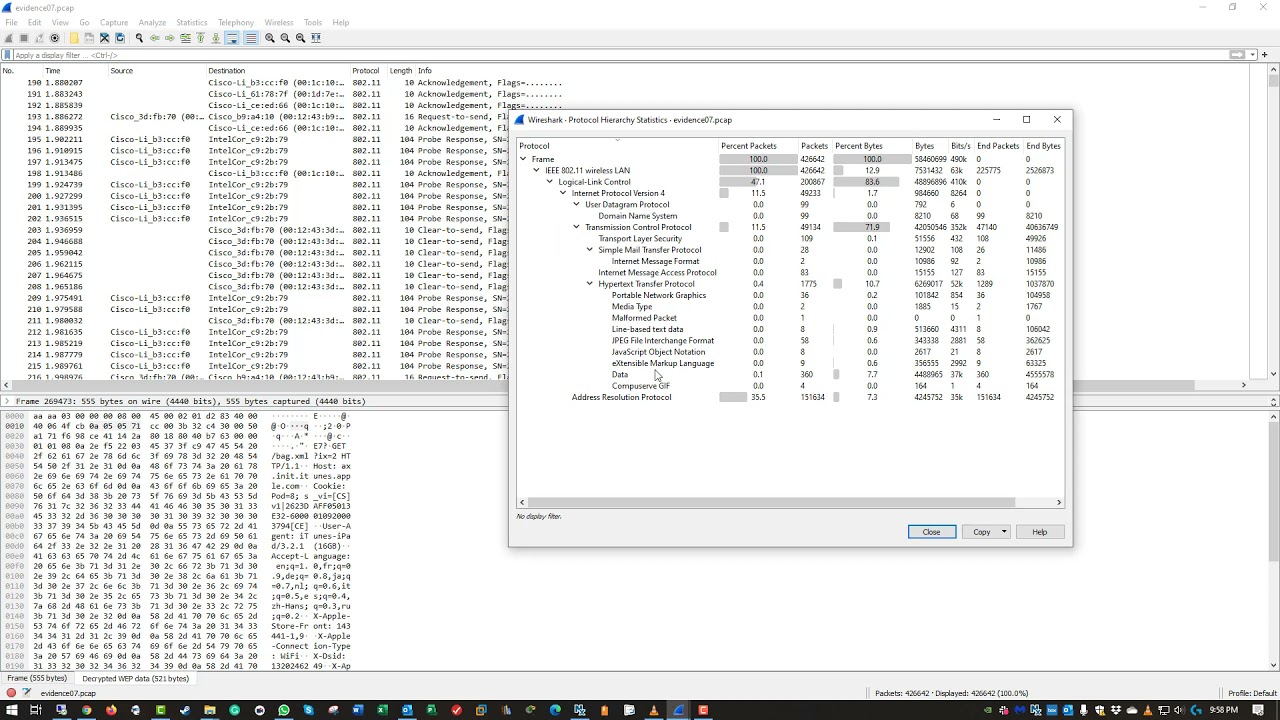Reload the capture file
This screenshot has width=1280, height=720.
(x=120, y=38)
